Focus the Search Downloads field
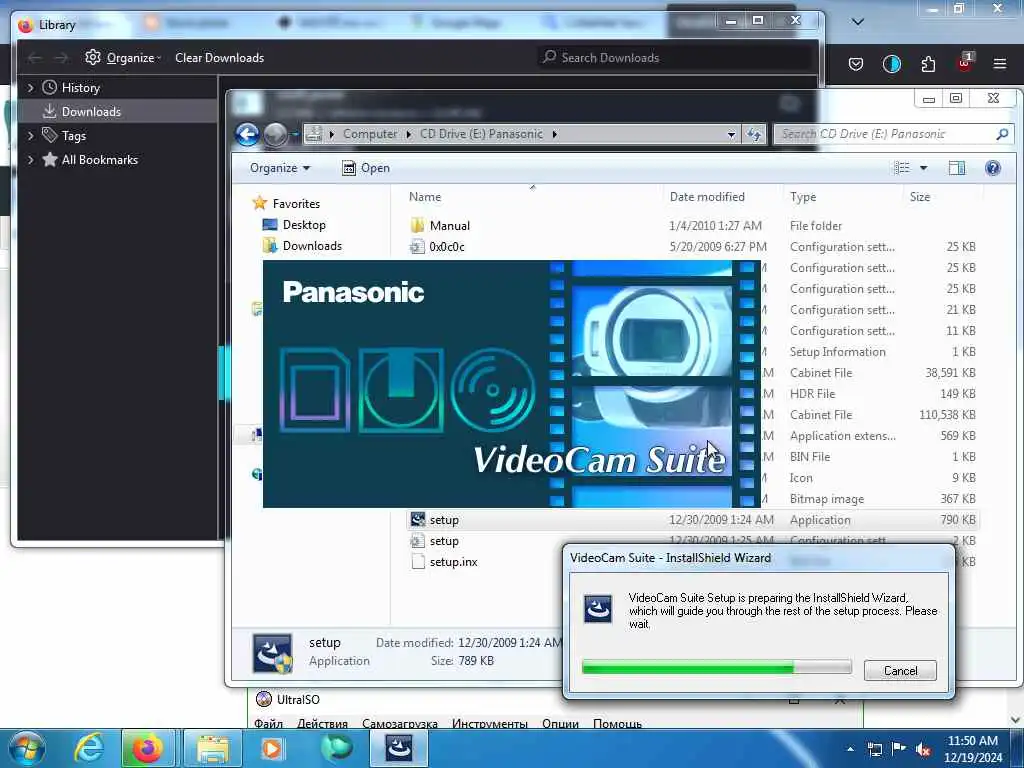Image resolution: width=1024 pixels, height=768 pixels. pos(676,57)
